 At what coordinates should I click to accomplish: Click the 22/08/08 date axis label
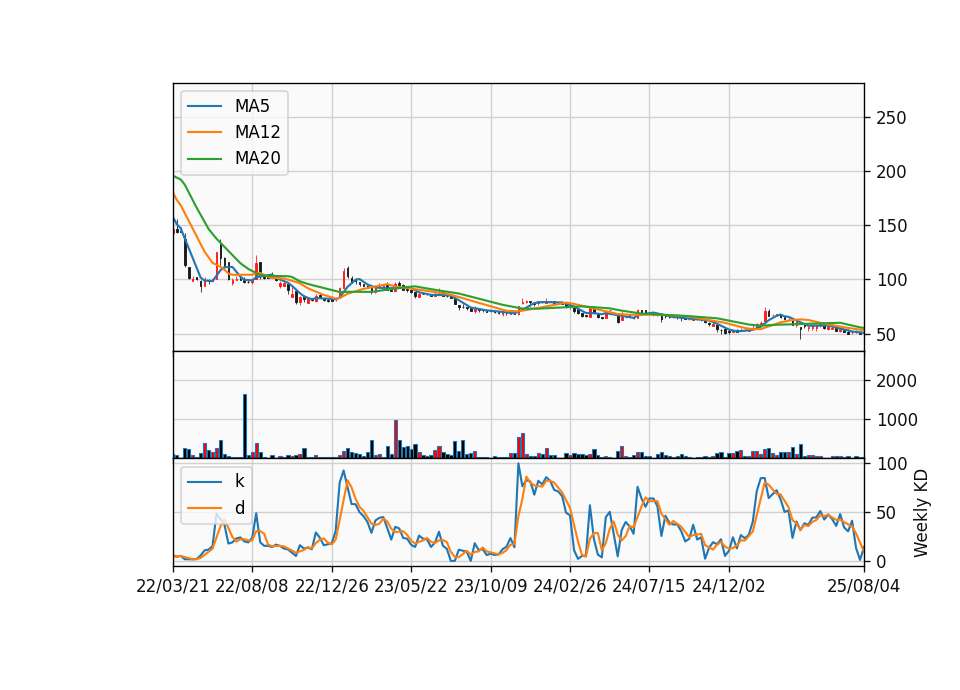(x=252, y=586)
